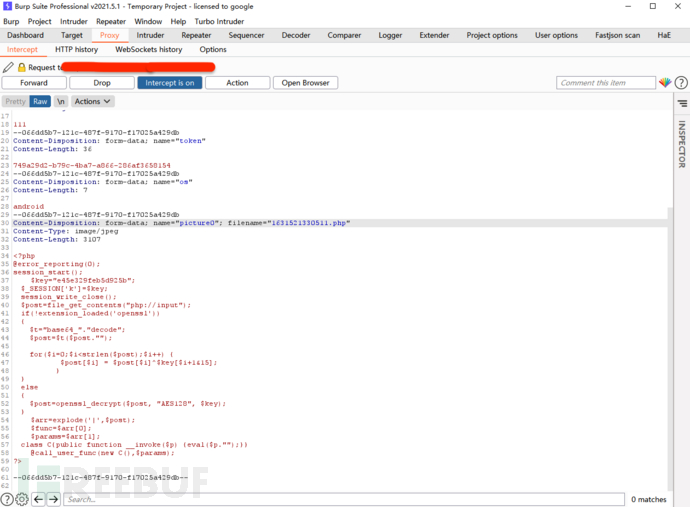Open the HaE tab
This screenshot has width=690, height=507.
coord(664,35)
